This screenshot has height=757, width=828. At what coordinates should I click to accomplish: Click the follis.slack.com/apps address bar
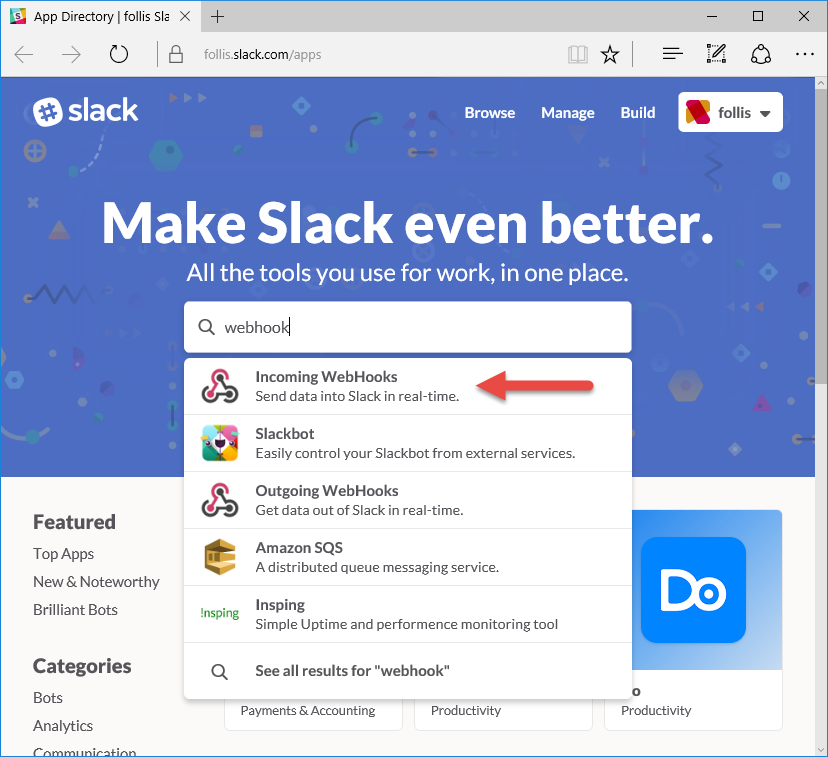(262, 54)
